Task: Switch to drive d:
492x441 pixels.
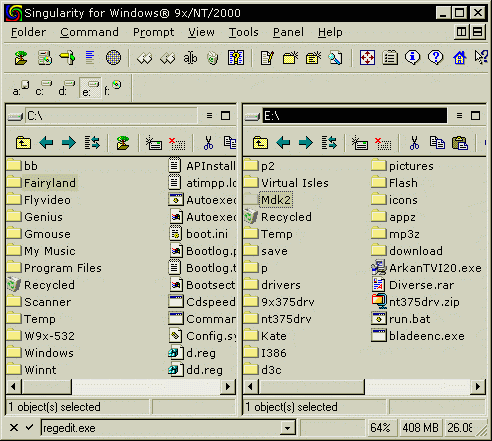Action: pos(67,88)
